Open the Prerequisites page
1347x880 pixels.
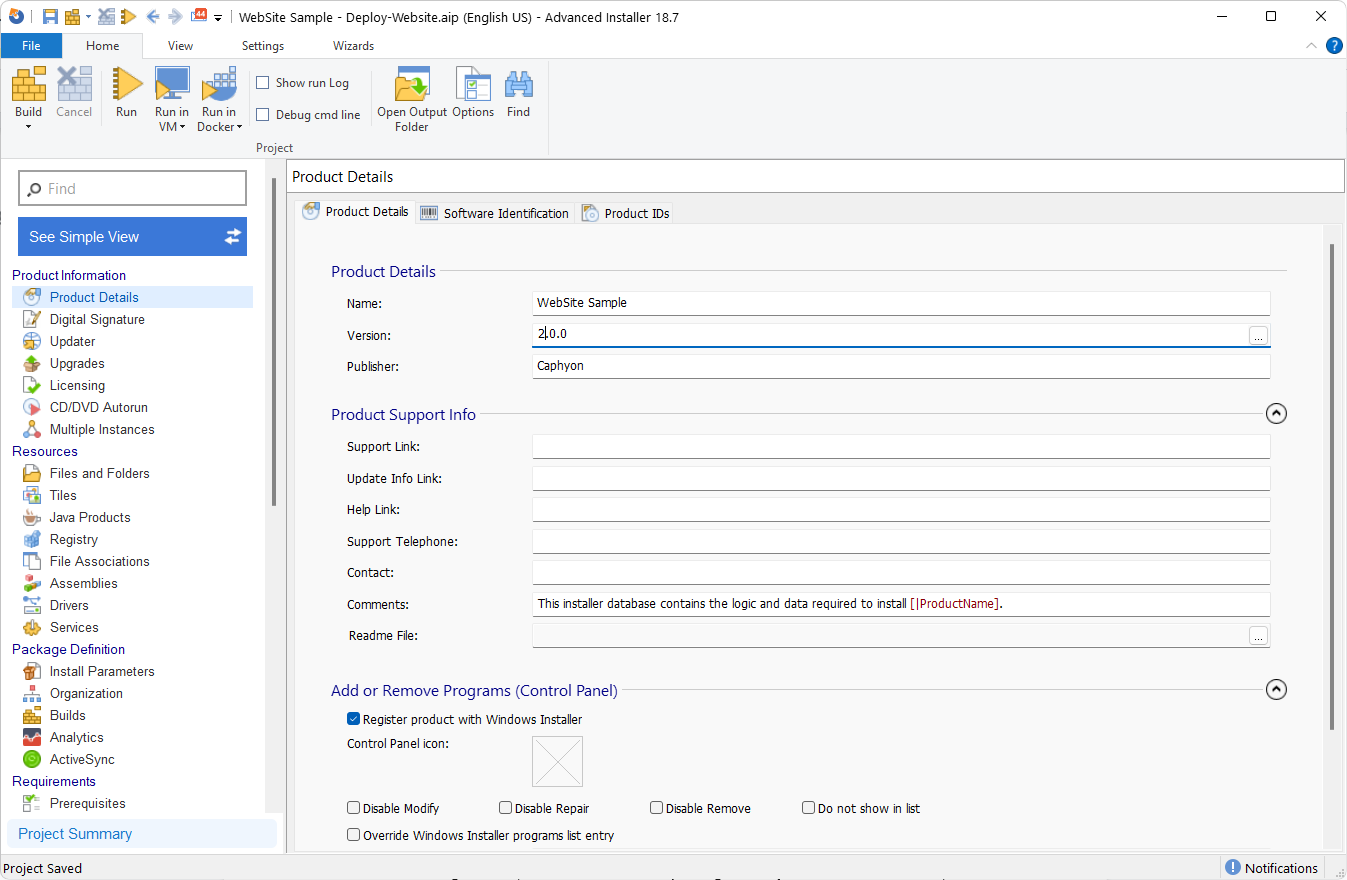tap(87, 803)
